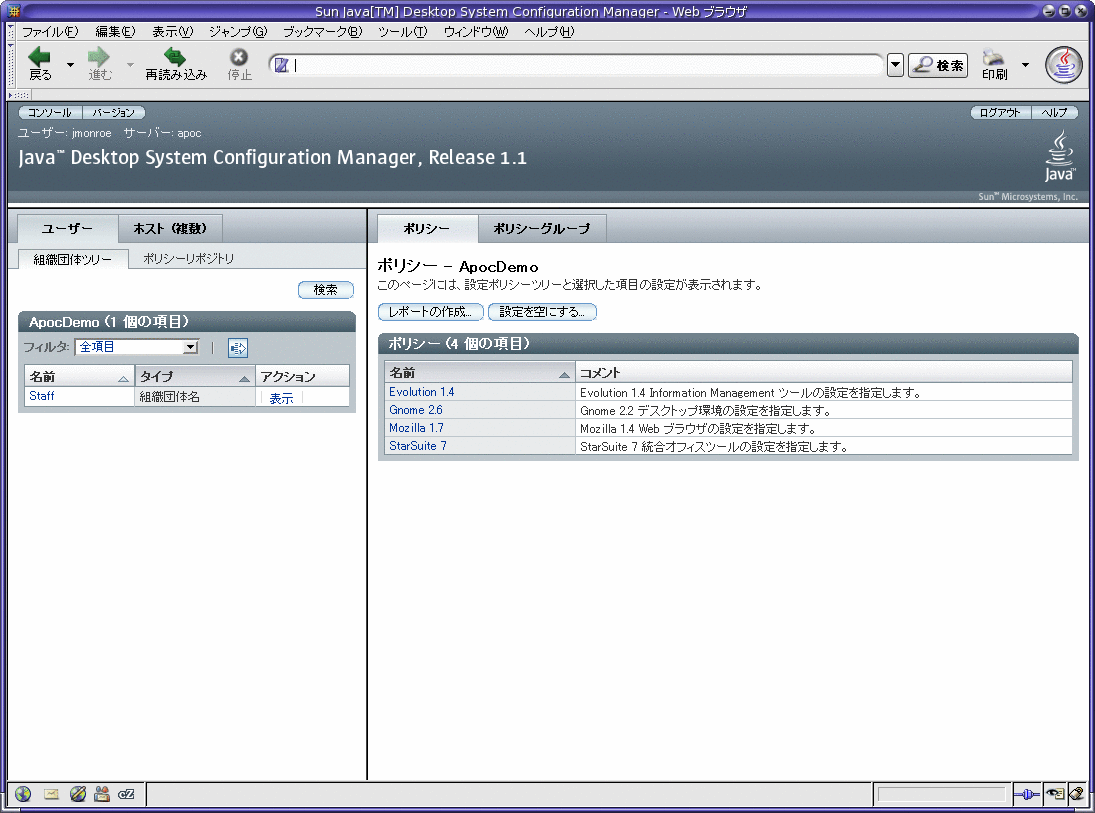Click the コメント column header
The width and height of the screenshot is (1095, 813).
tap(824, 373)
